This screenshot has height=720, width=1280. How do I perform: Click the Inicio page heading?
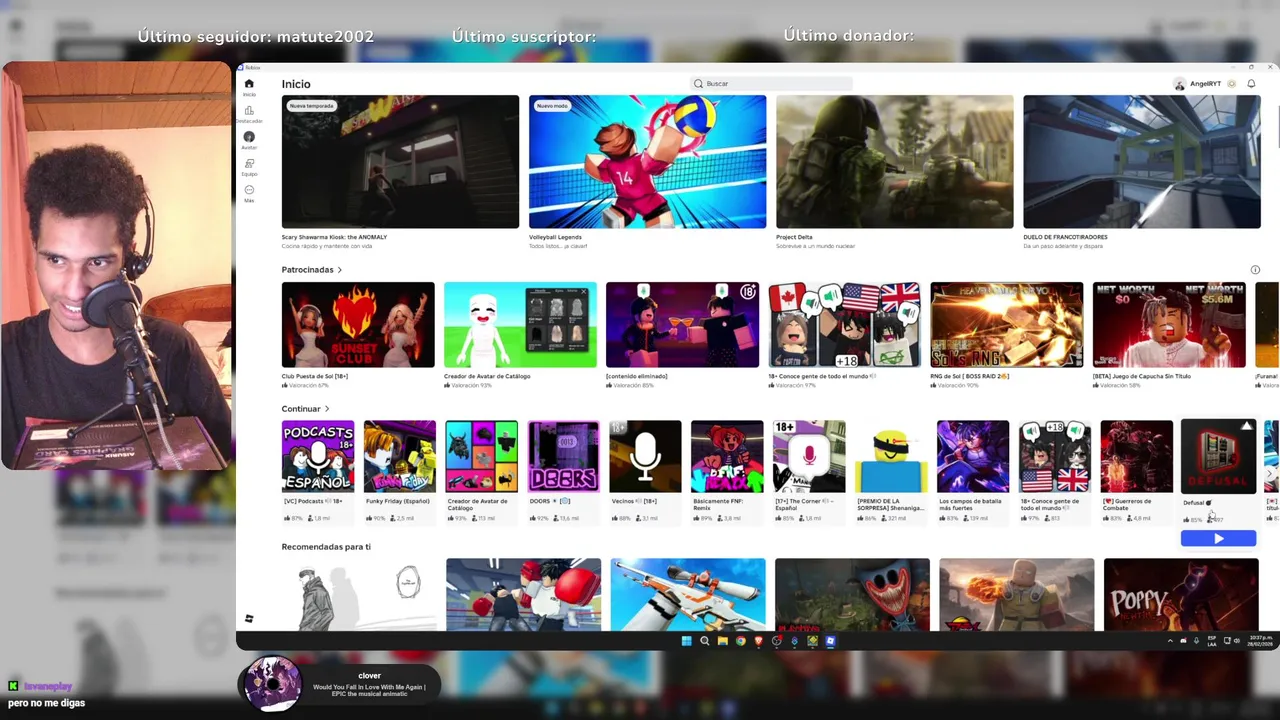[x=296, y=84]
